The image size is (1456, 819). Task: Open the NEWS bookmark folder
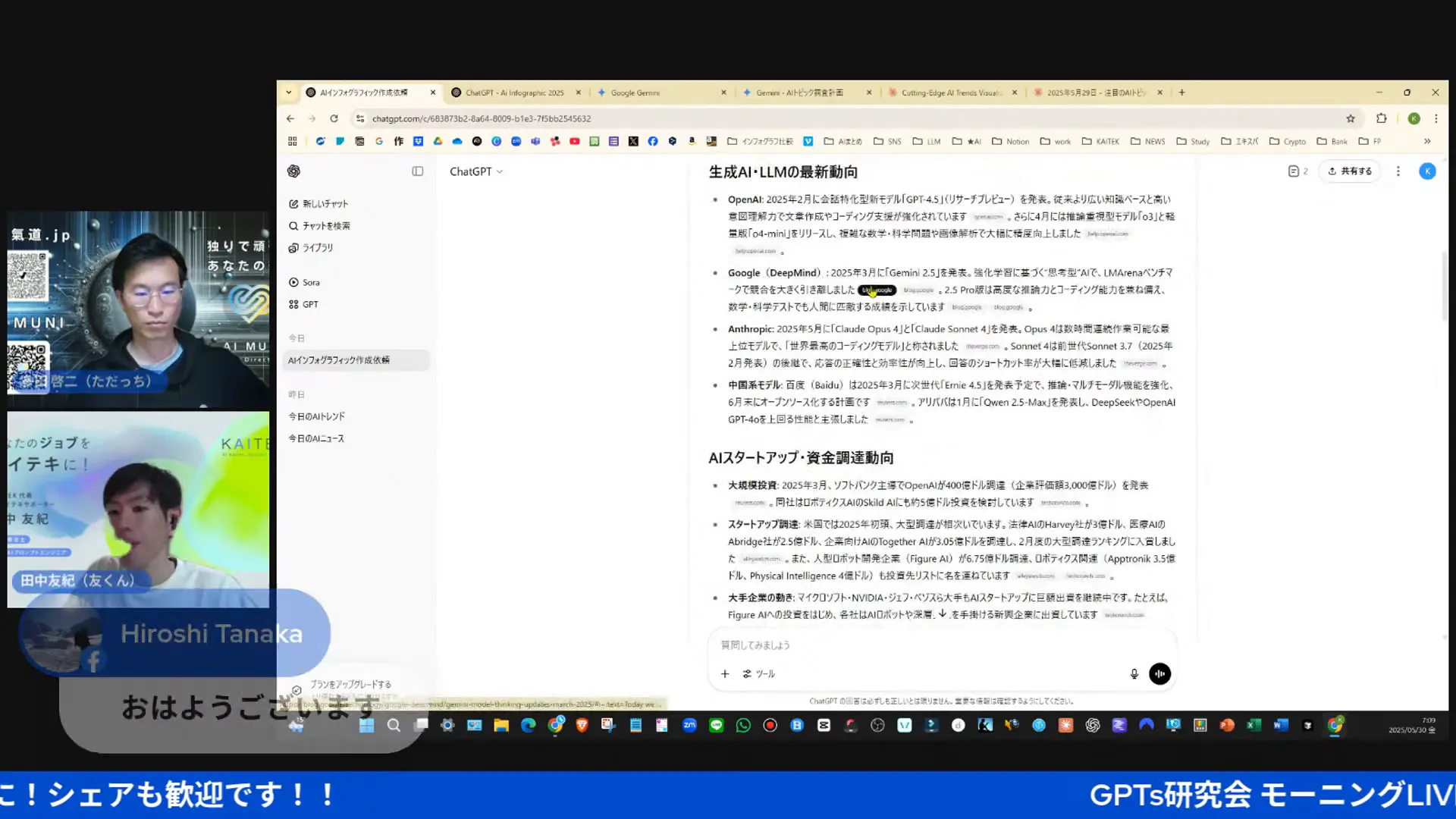tap(1148, 142)
